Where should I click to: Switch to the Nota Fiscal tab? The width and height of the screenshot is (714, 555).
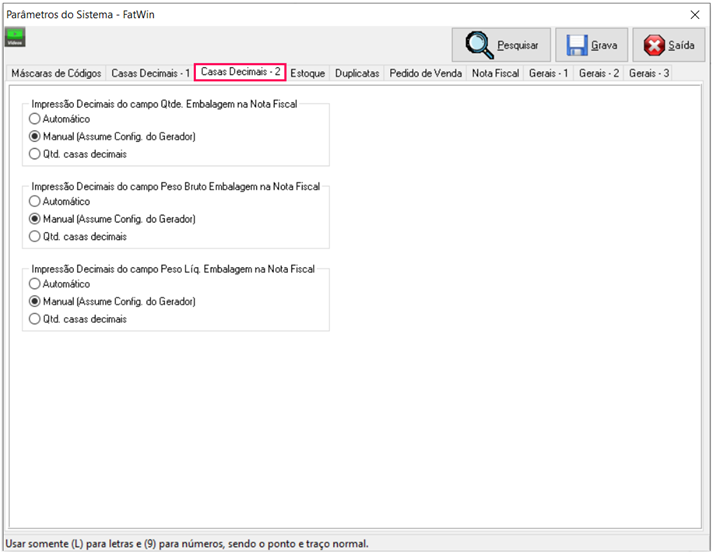495,74
